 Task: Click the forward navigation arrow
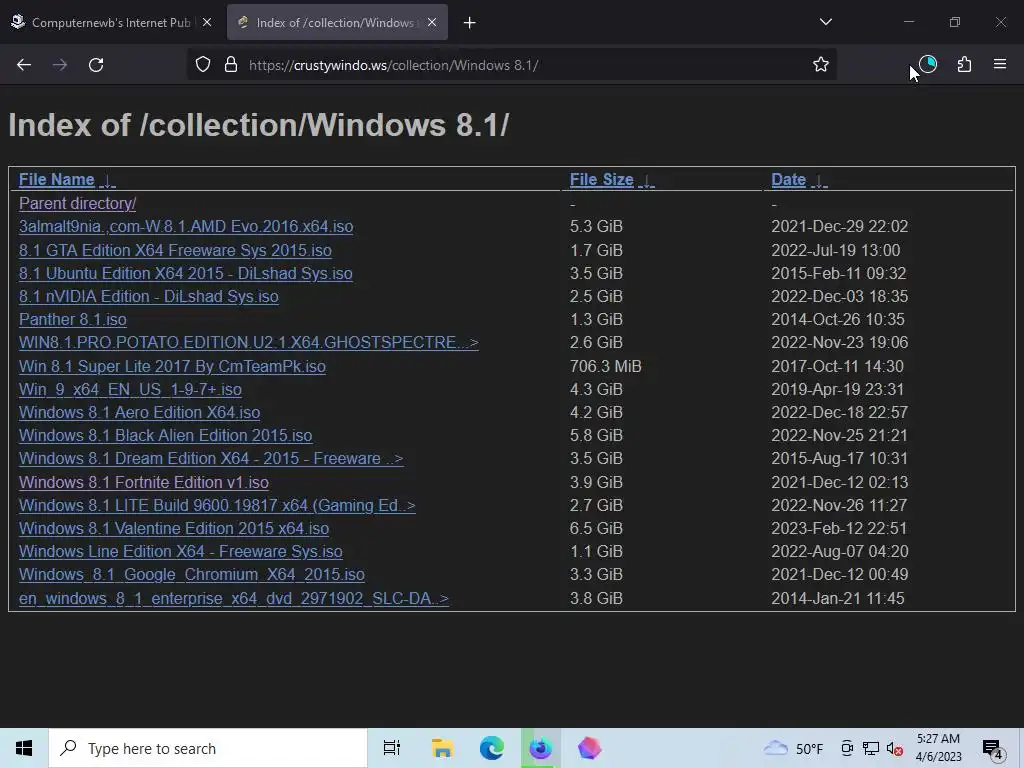[60, 65]
